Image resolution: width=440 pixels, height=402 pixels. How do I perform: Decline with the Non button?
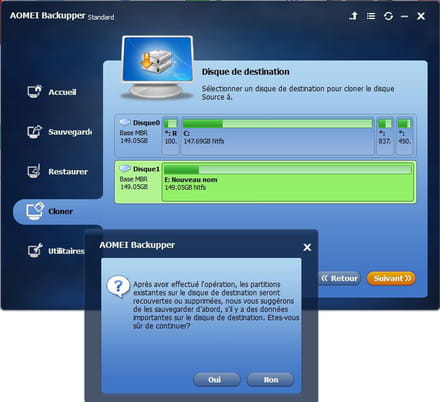tap(270, 380)
